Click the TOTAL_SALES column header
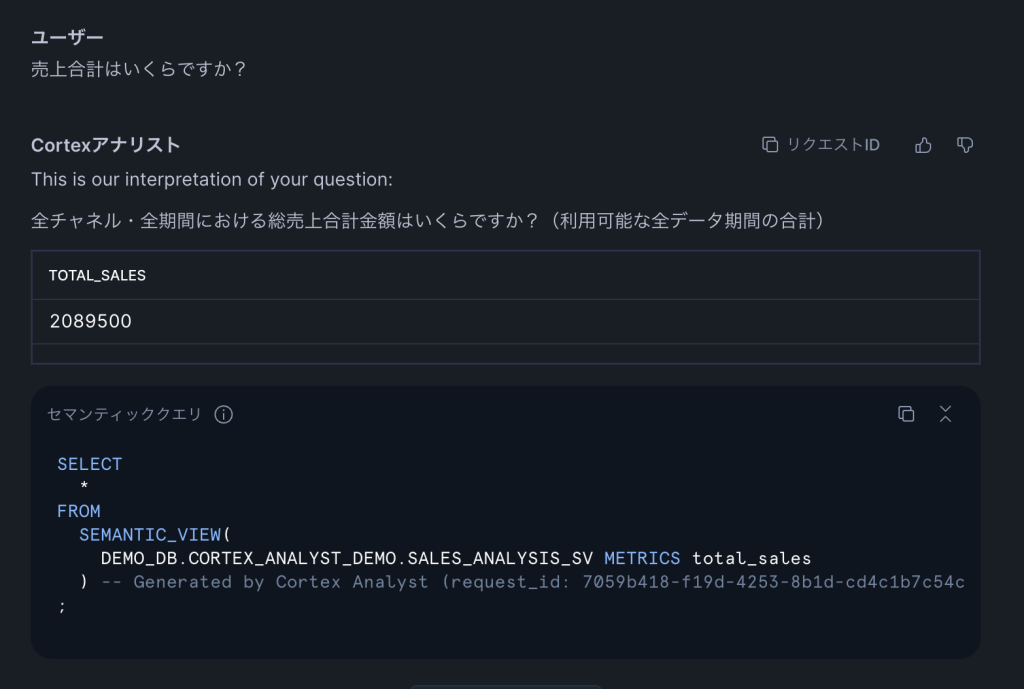Image resolution: width=1024 pixels, height=689 pixels. 97,275
